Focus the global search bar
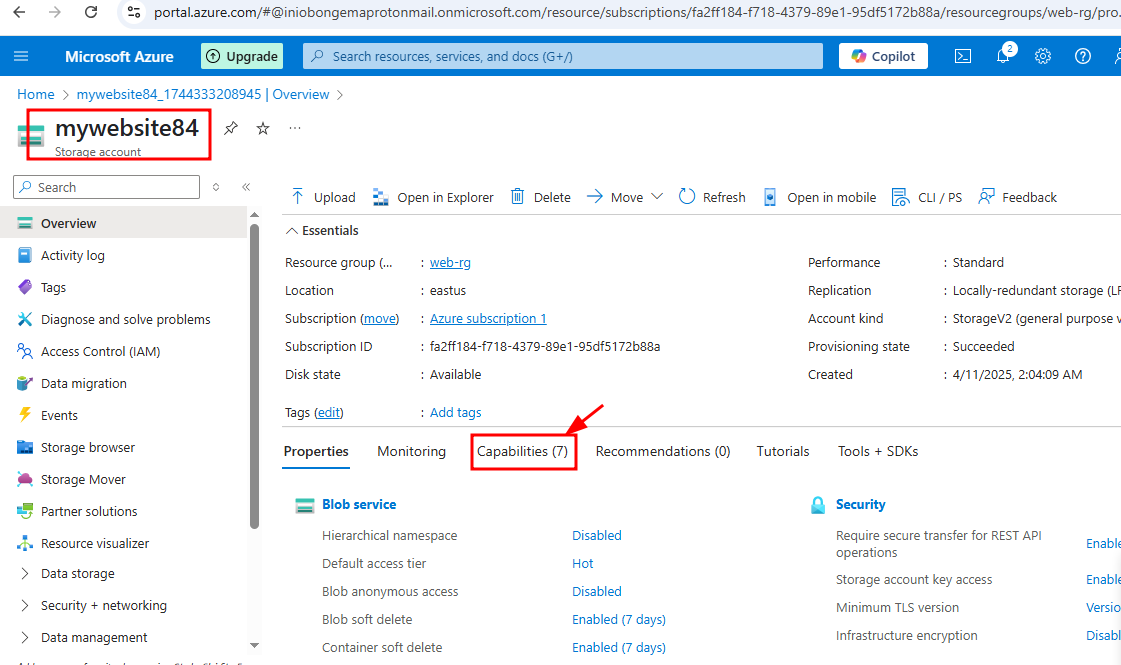Image resolution: width=1121 pixels, height=665 pixels. pyautogui.click(x=563, y=56)
